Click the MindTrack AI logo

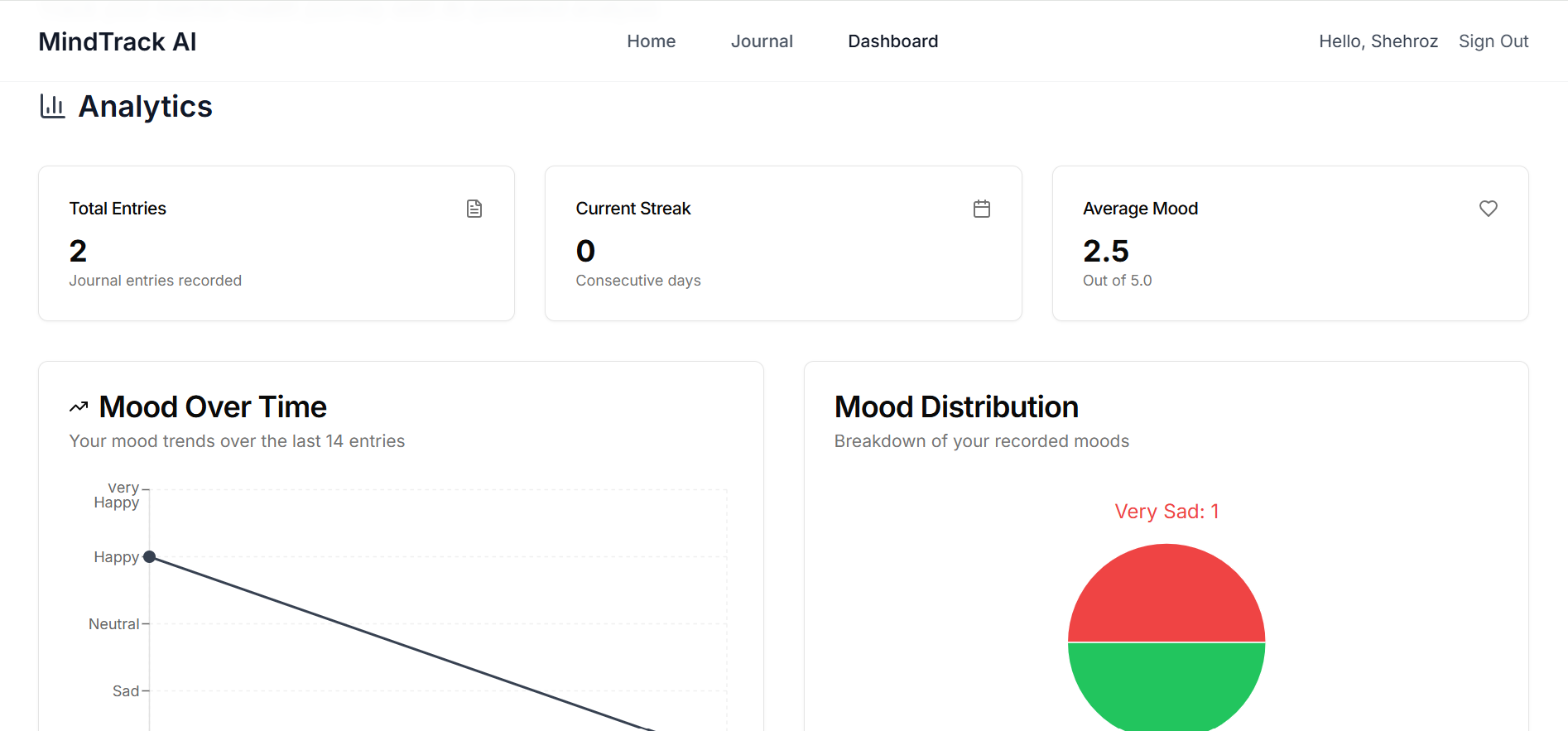click(x=118, y=41)
